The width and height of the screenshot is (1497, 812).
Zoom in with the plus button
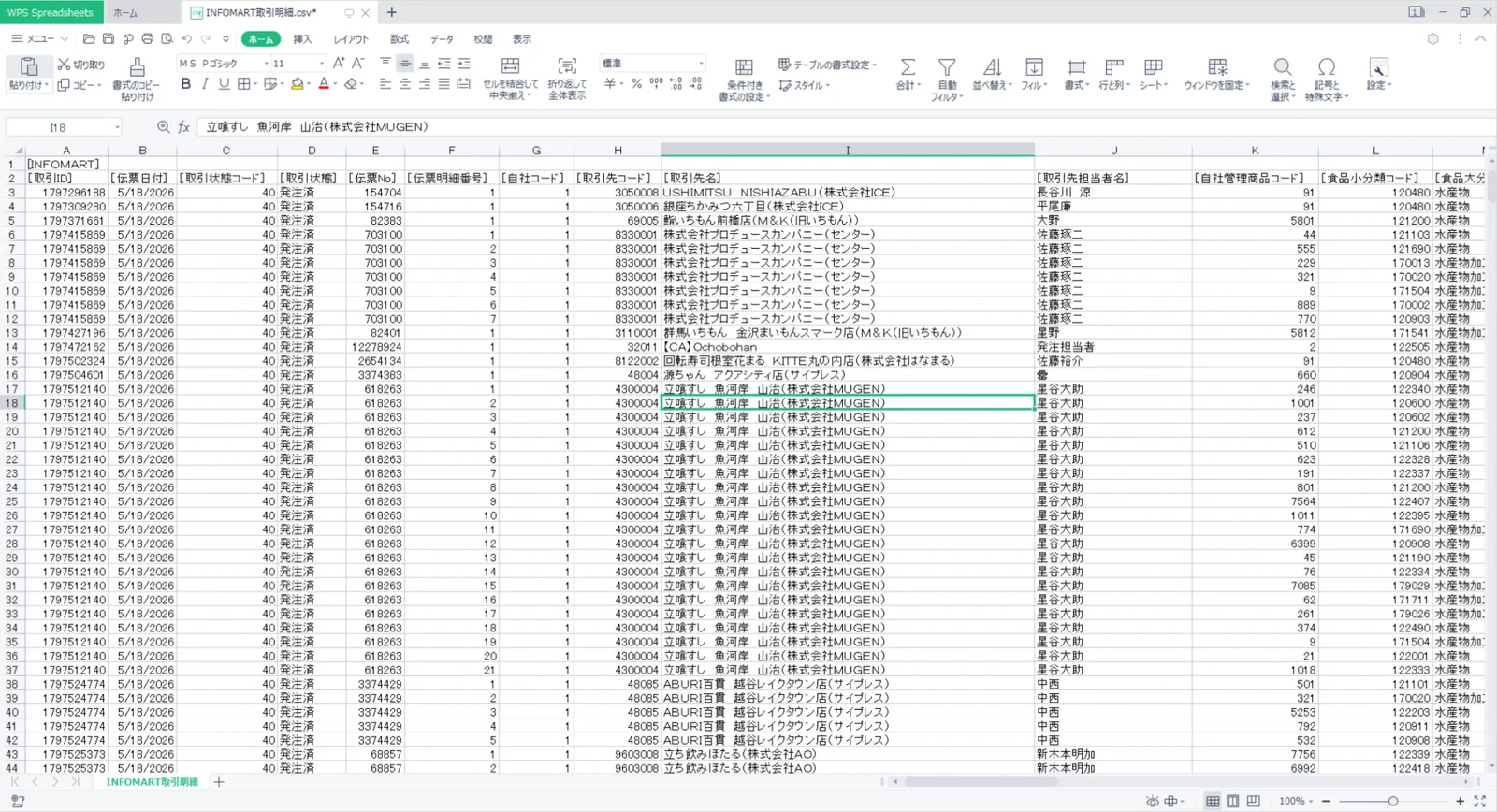pos(1460,801)
